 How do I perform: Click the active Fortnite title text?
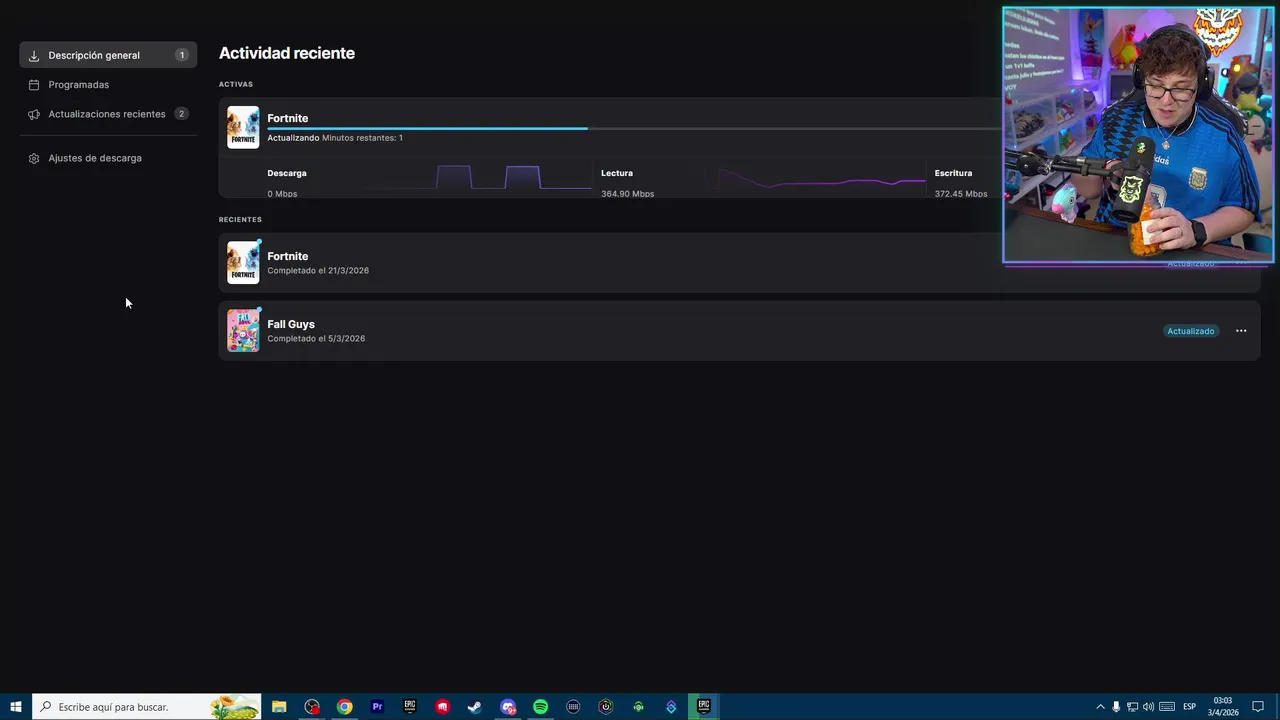(287, 118)
